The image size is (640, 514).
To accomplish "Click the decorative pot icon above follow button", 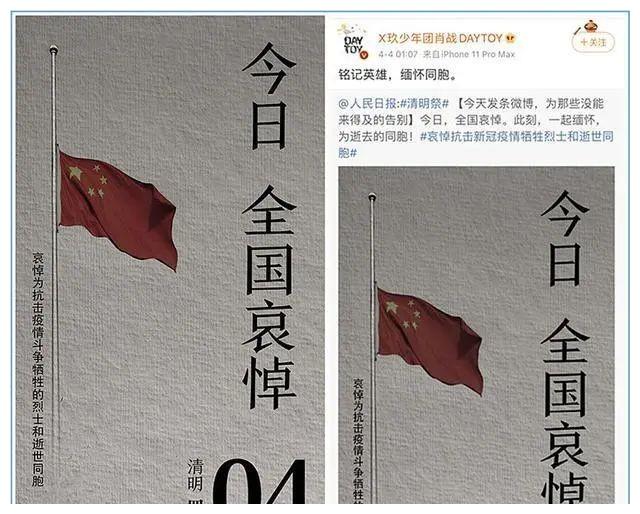I will click(589, 27).
